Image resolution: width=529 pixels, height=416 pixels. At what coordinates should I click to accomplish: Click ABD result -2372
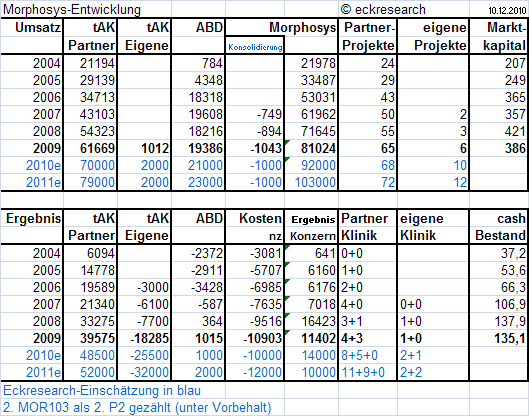tap(206, 253)
